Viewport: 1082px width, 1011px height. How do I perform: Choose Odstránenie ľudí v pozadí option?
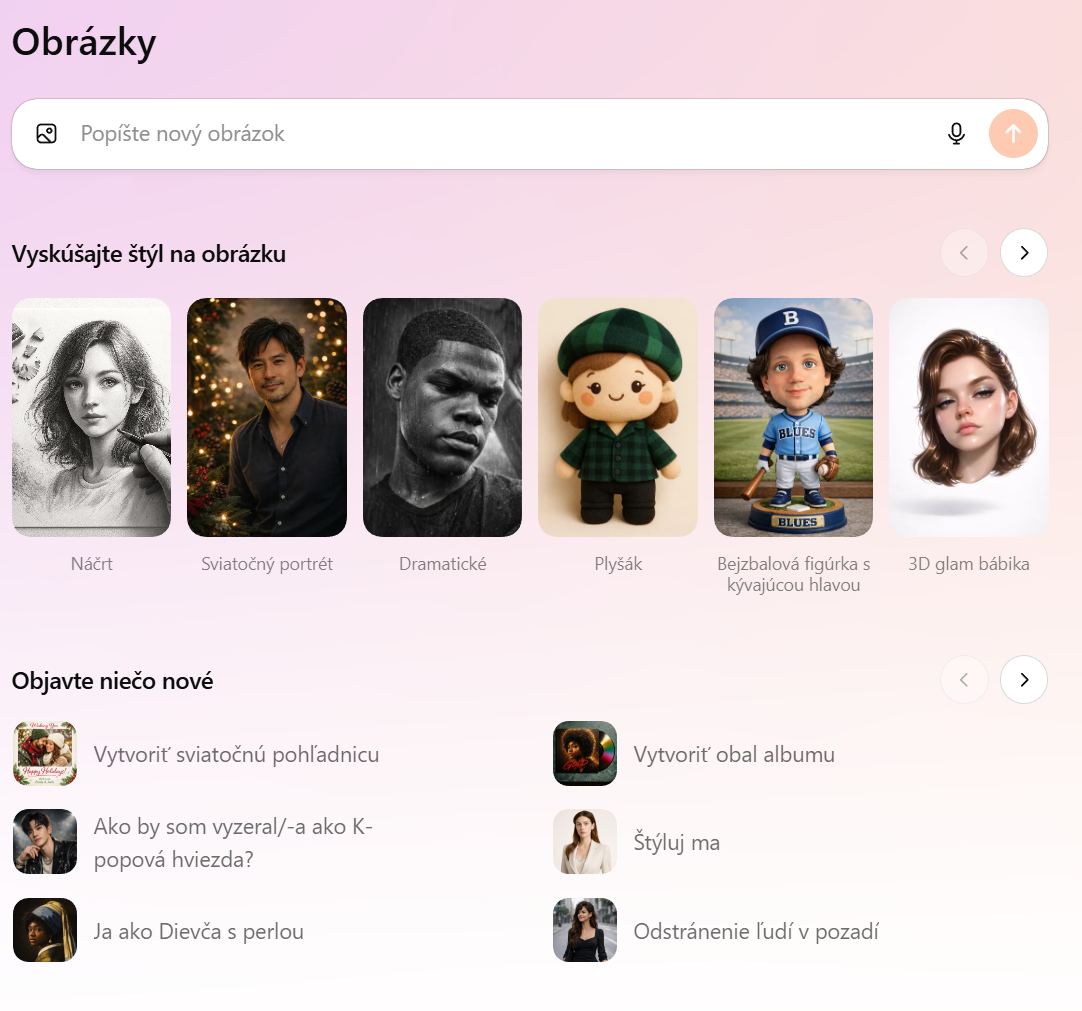[755, 931]
